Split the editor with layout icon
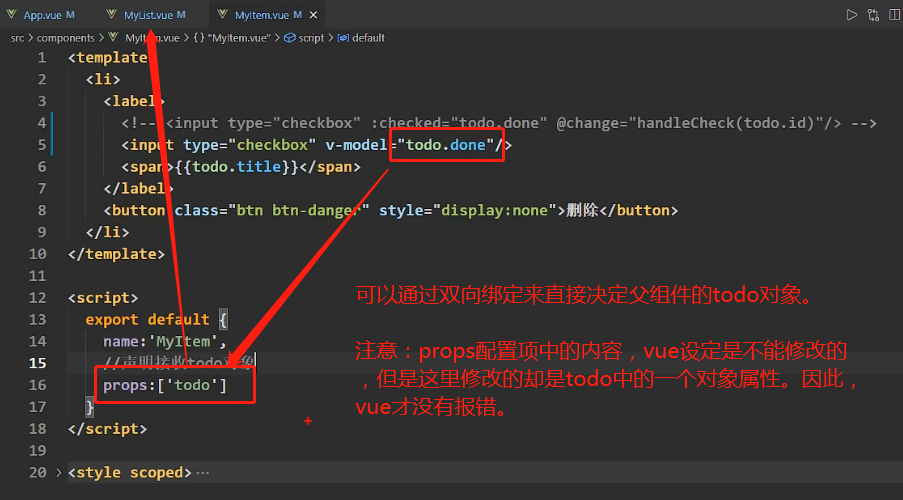 tap(895, 15)
